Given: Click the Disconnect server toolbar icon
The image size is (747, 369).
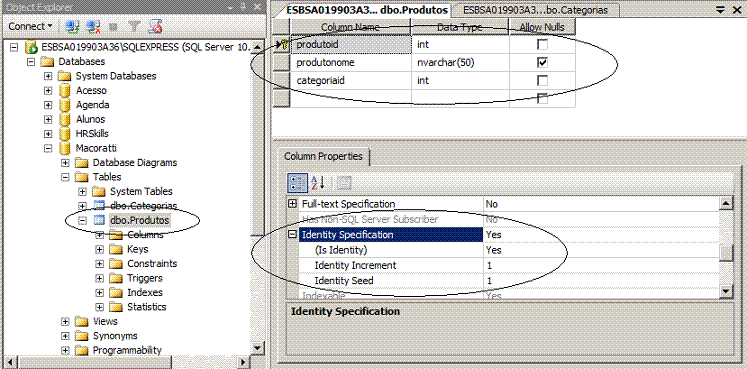Looking at the screenshot, I should point(94,26).
